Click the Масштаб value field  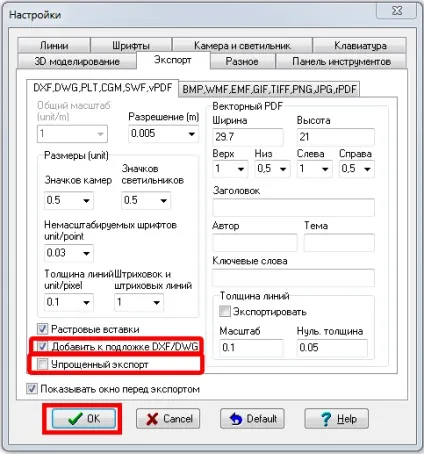pyautogui.click(x=251, y=348)
